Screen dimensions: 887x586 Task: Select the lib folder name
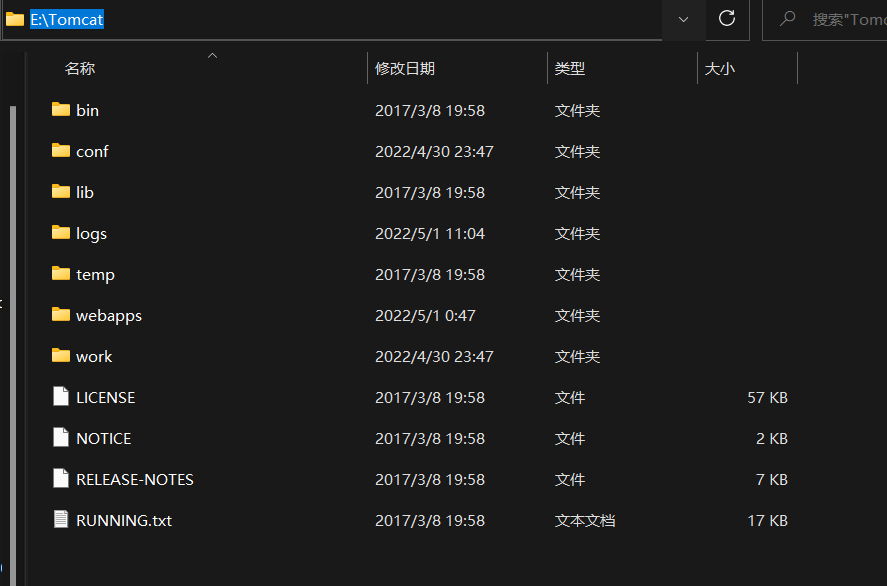[x=85, y=192]
